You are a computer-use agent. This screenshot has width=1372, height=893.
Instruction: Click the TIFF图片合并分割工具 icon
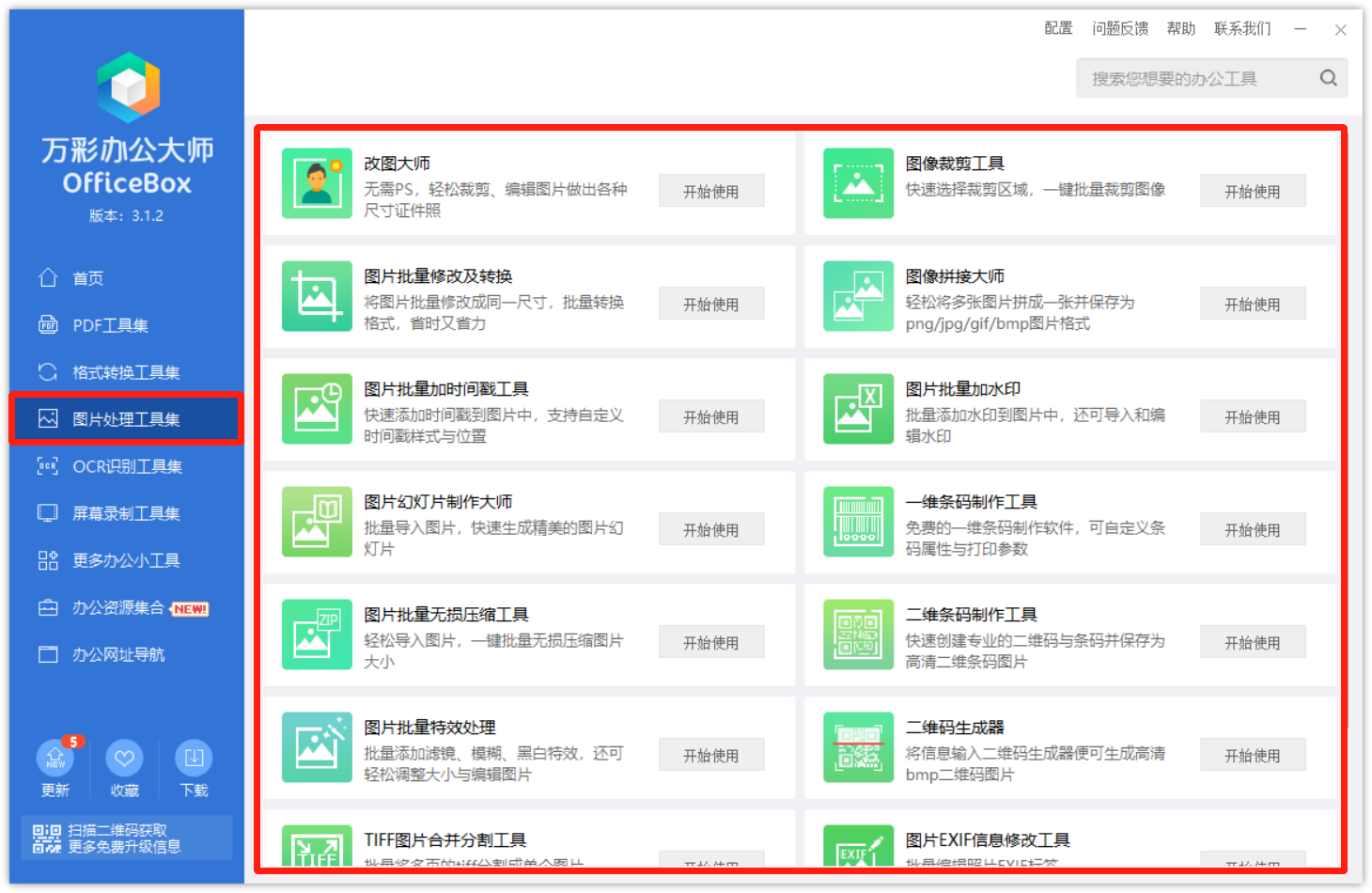pyautogui.click(x=317, y=846)
